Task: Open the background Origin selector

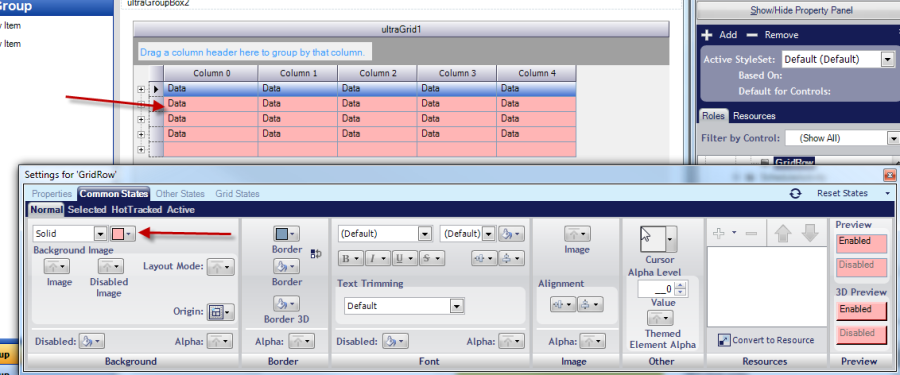Action: coord(220,312)
